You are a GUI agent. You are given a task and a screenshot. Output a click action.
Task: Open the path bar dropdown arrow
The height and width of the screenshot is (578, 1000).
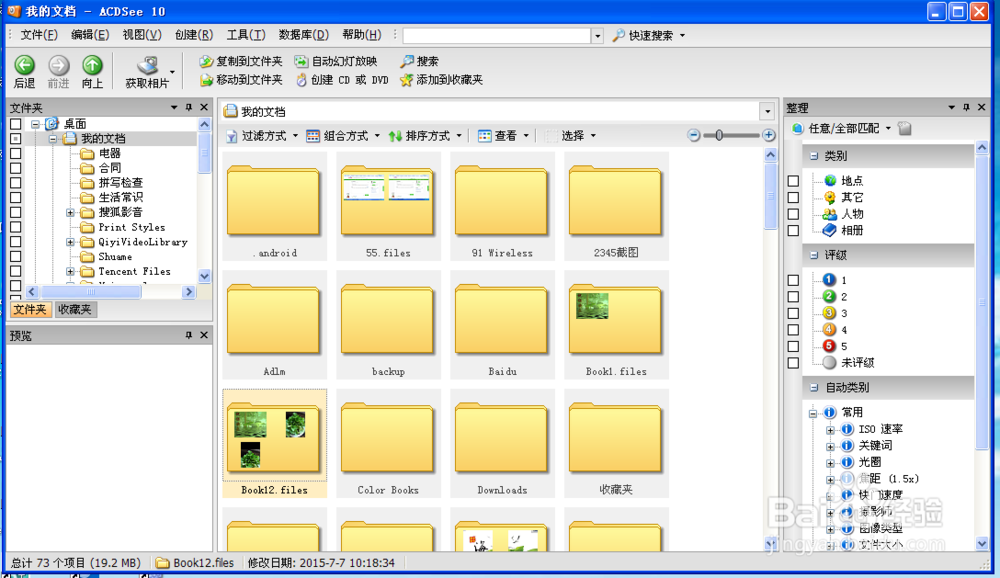coord(768,112)
